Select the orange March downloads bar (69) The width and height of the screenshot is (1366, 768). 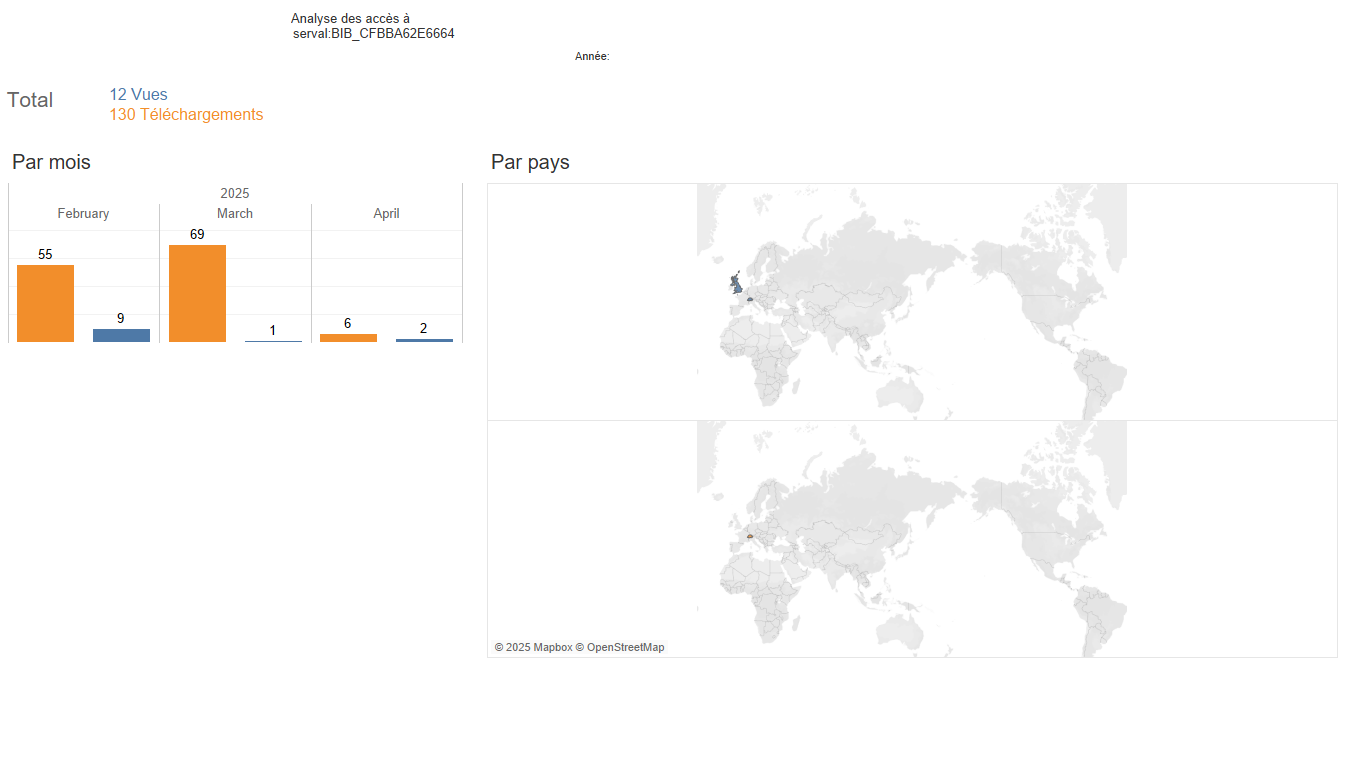point(197,293)
